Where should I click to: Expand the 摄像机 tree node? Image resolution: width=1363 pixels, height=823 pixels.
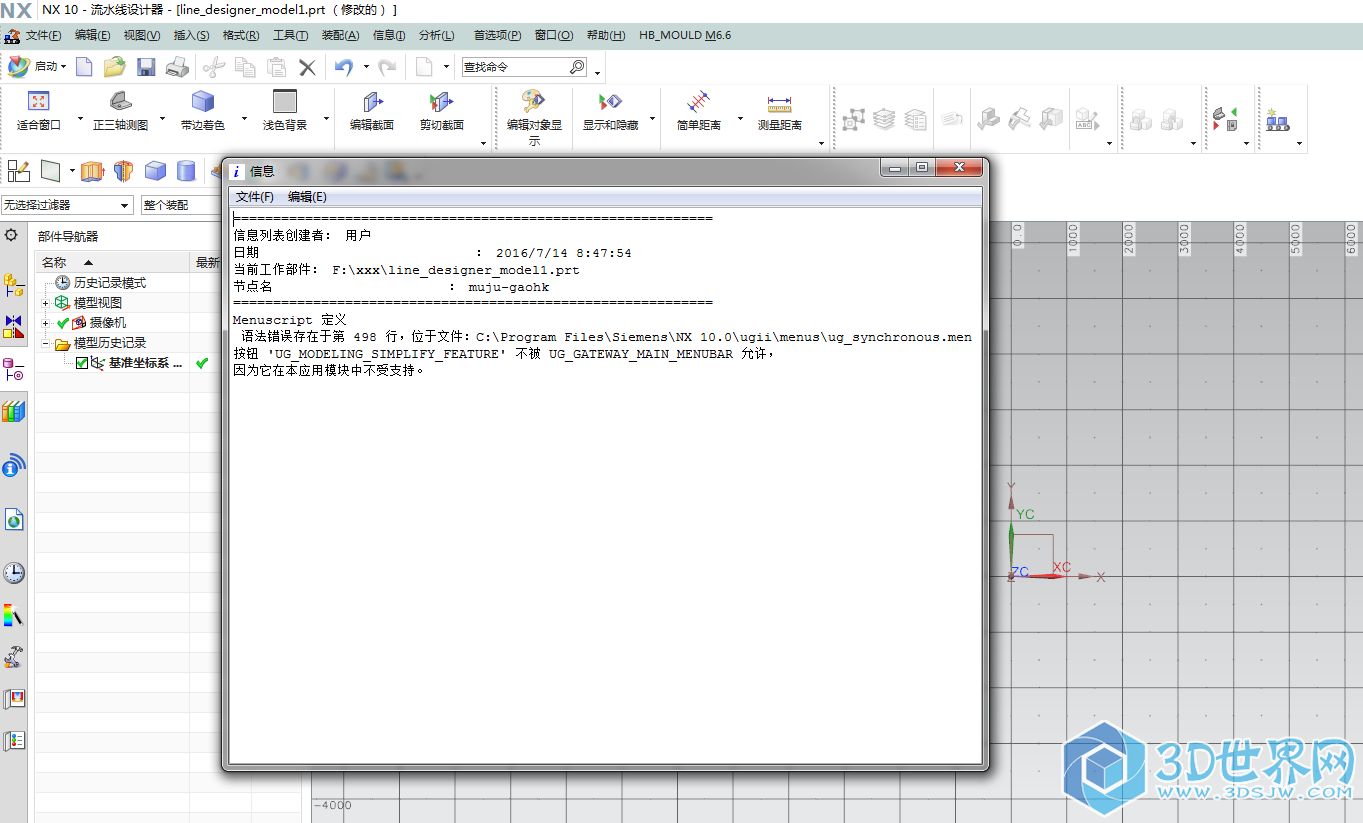tap(45, 323)
